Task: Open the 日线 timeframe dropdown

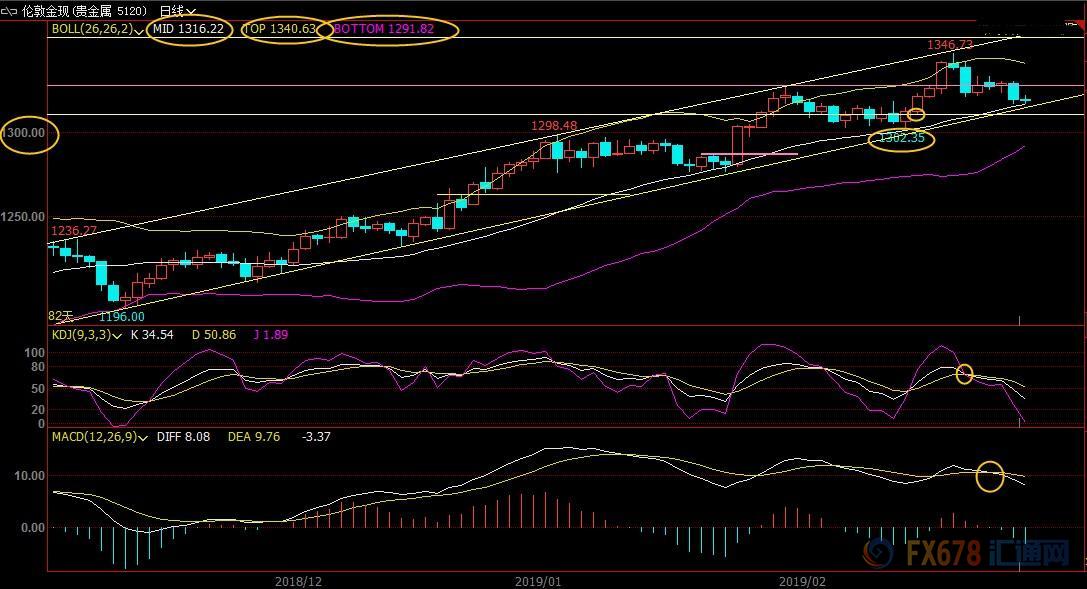Action: point(178,11)
